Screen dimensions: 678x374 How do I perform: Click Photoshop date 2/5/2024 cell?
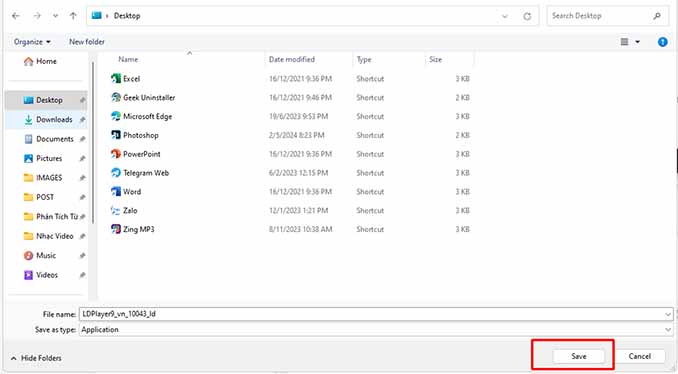[x=297, y=135]
